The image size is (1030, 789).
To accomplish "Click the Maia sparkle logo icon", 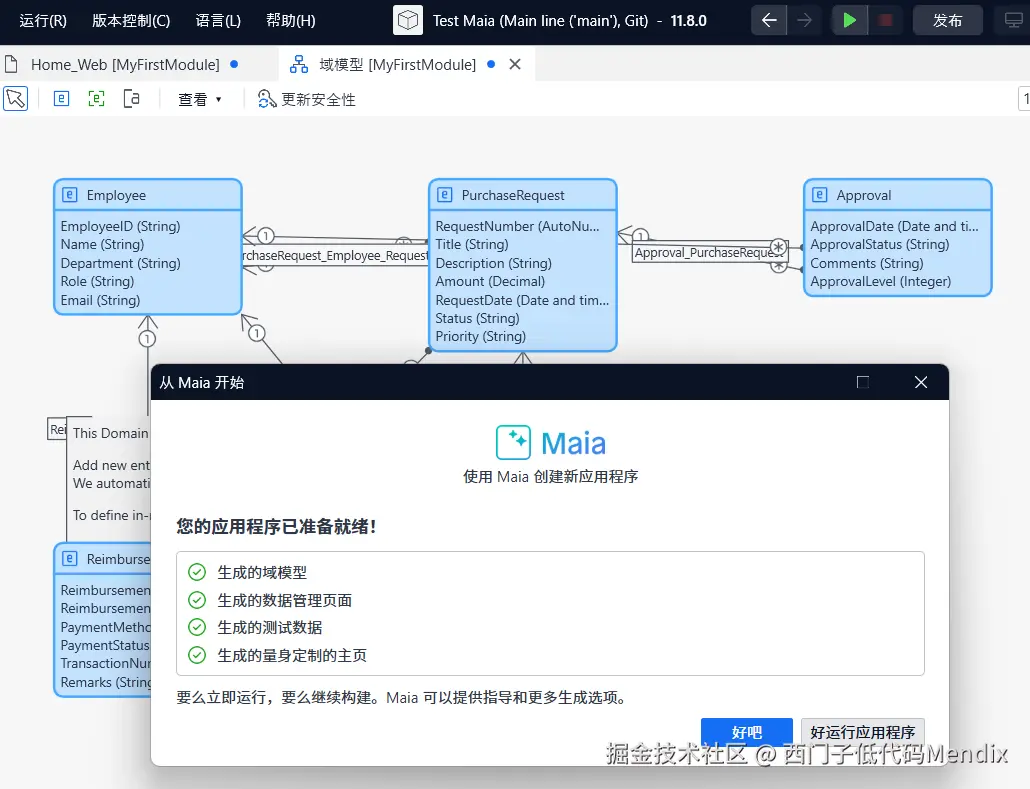I will point(513,442).
